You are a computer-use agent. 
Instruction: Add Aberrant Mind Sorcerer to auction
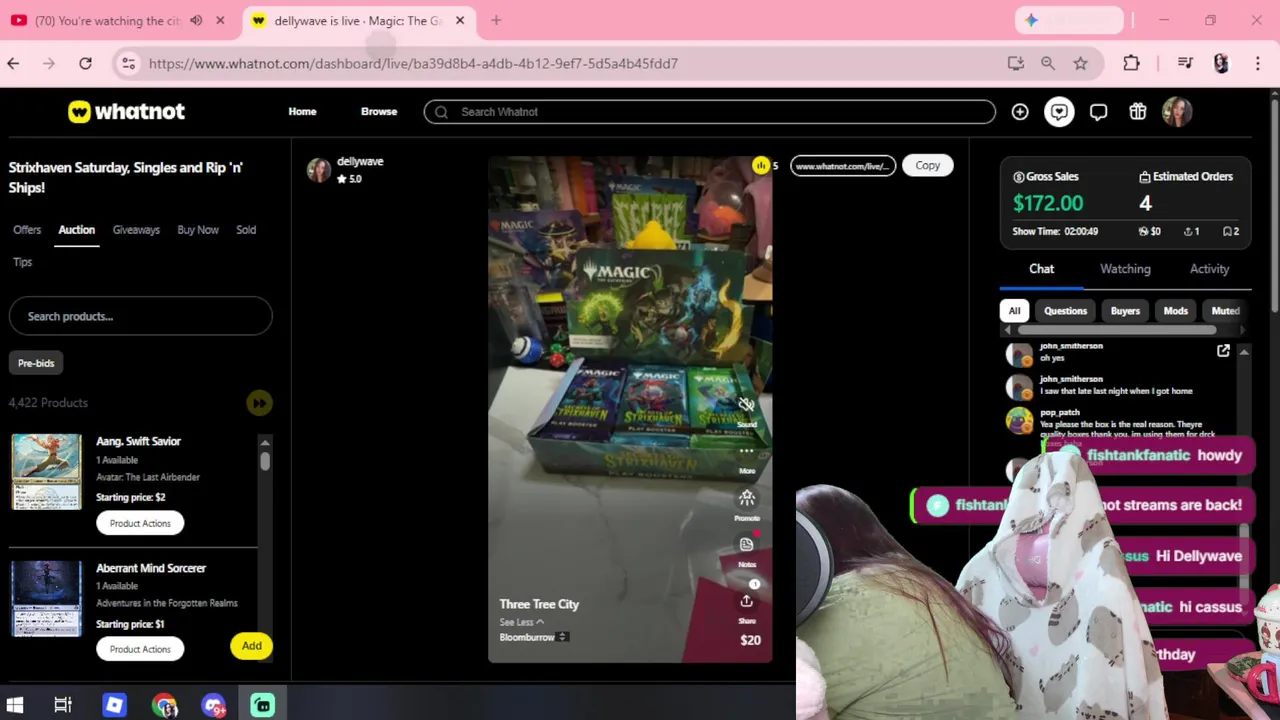[252, 646]
